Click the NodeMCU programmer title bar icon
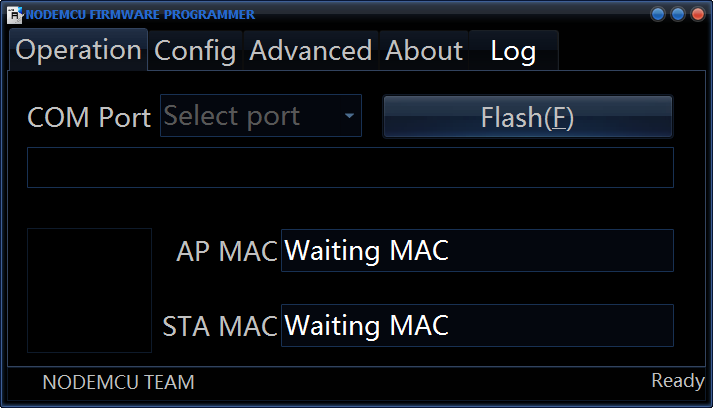 (x=15, y=15)
